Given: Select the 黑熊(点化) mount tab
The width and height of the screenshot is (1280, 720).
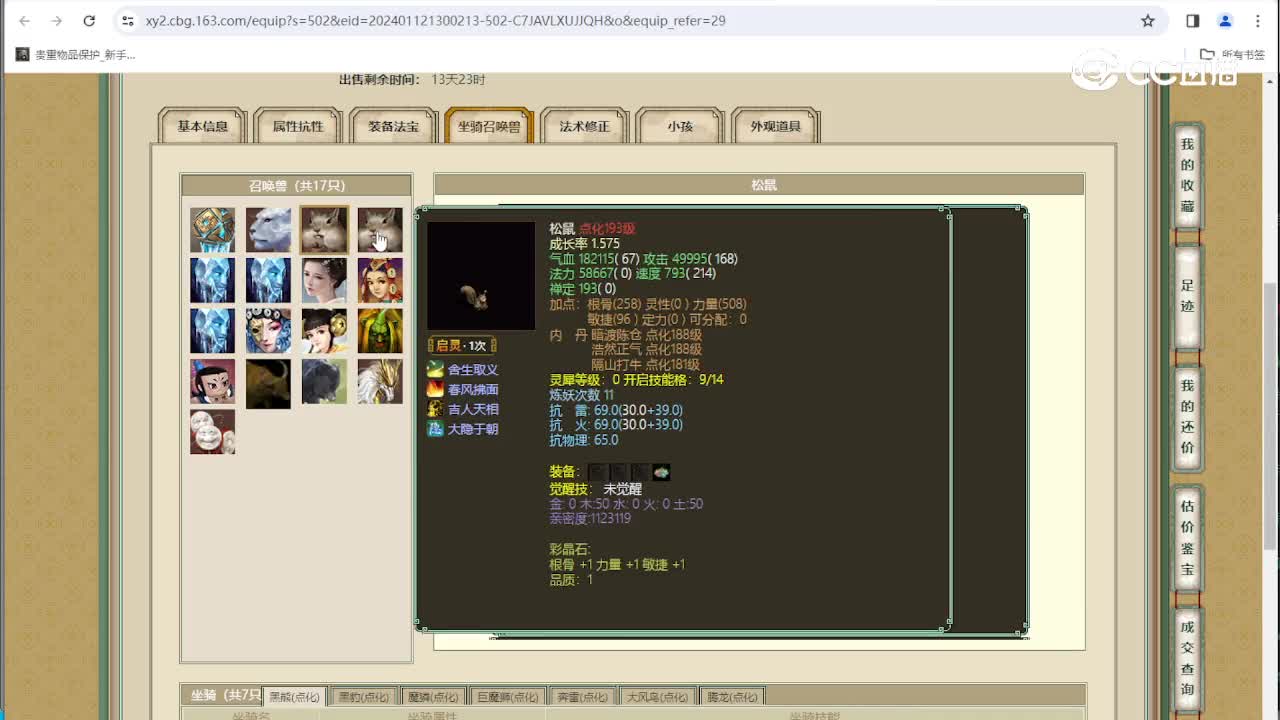Looking at the screenshot, I should coord(294,697).
